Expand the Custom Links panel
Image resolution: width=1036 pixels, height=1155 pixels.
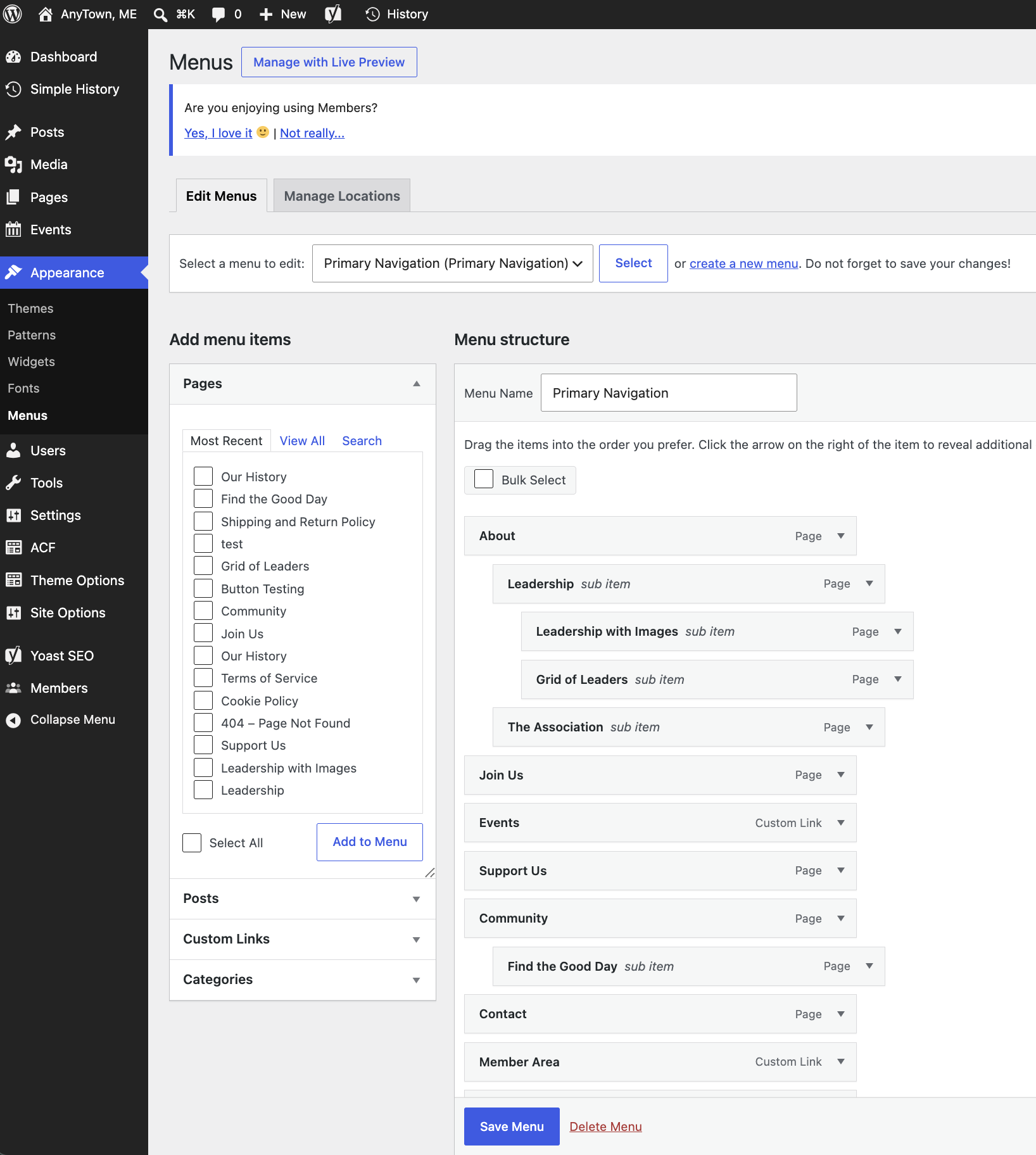[416, 940]
